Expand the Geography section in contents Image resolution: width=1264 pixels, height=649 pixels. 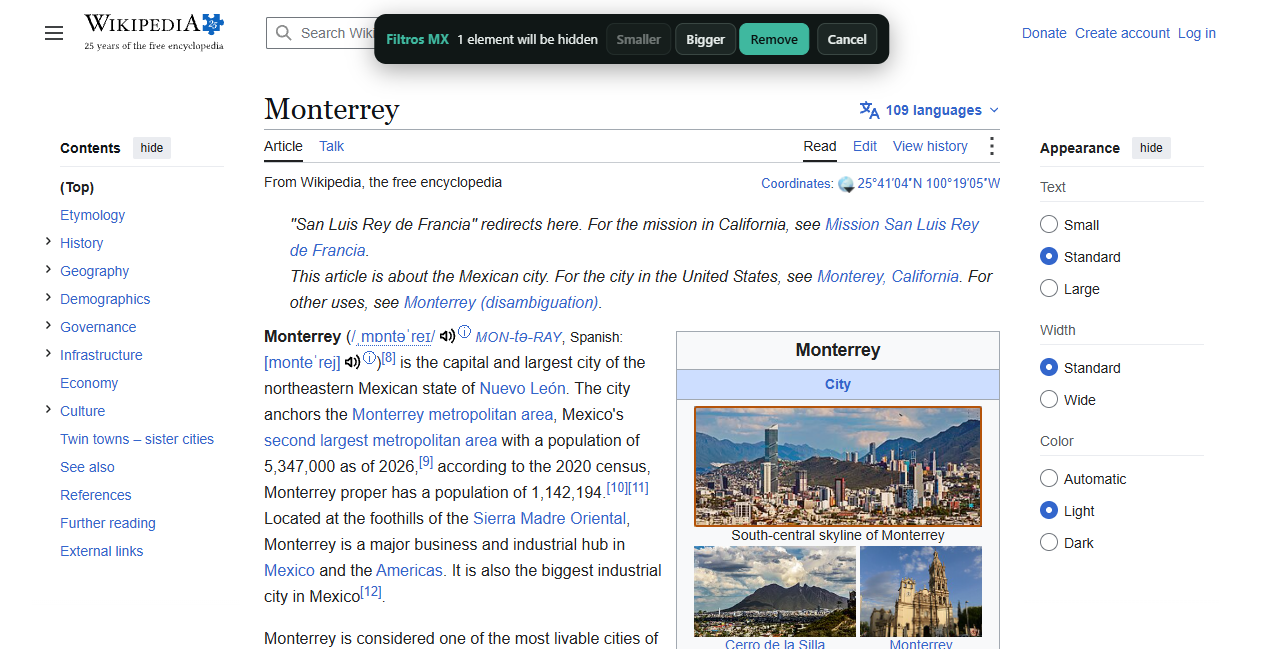(x=48, y=270)
